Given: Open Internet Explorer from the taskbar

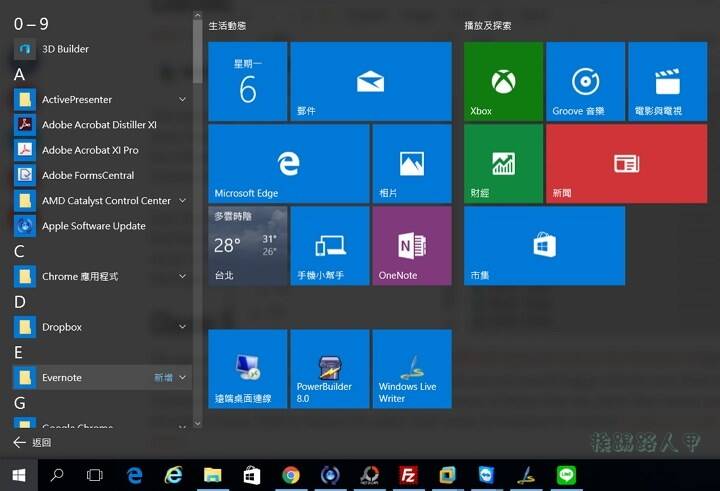Looking at the screenshot, I should (173, 475).
